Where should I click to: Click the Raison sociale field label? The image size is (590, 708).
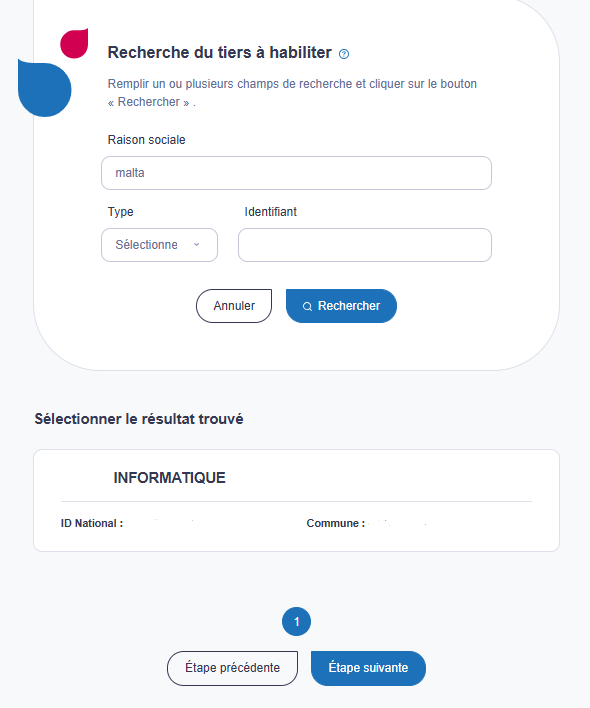146,140
